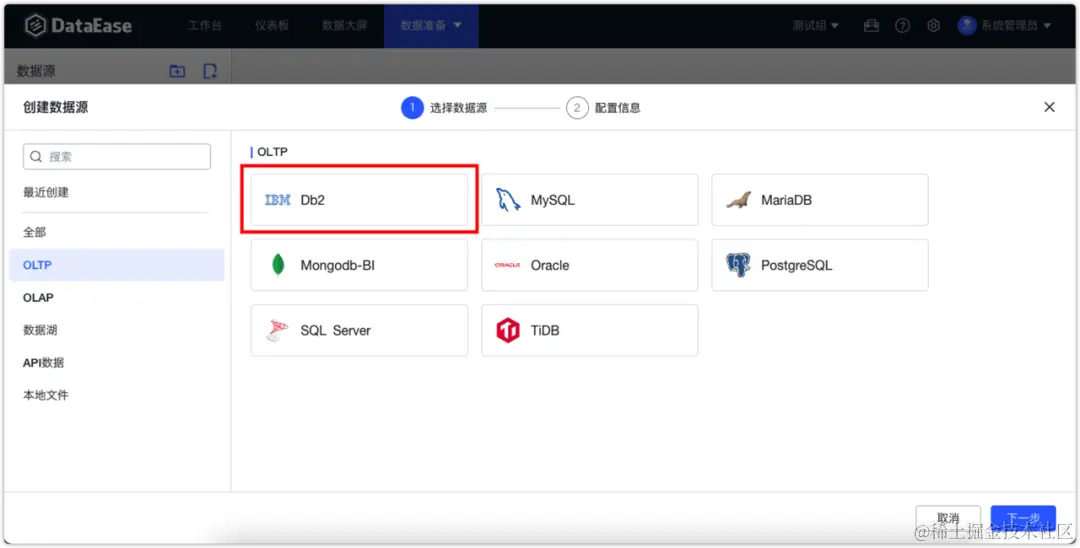Screen dimensions: 1080x548
Task: Select the OLTP sidebar category
Action: pyautogui.click(x=116, y=265)
